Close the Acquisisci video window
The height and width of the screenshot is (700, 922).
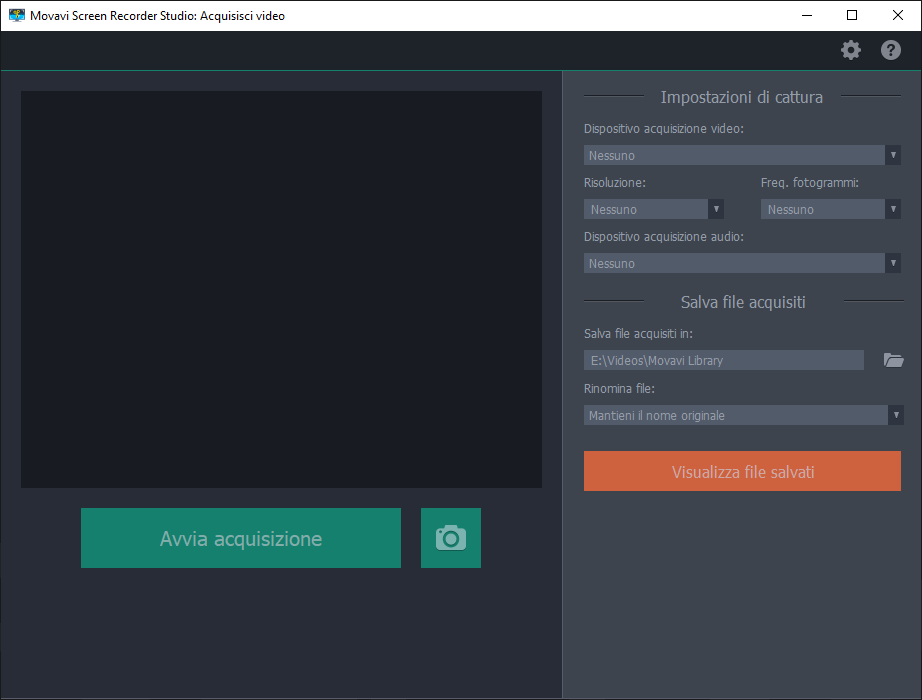point(898,15)
